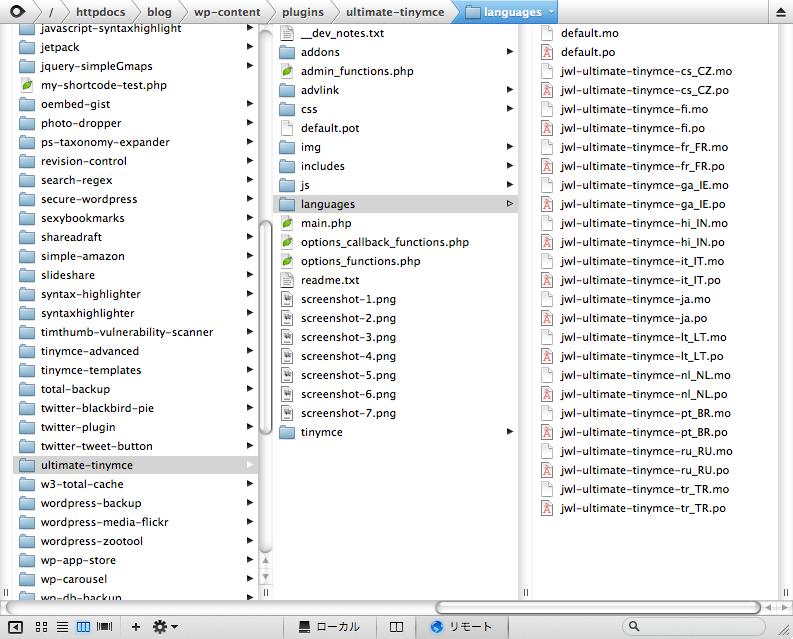Select column view mode button
793x639 pixels.
click(x=83, y=627)
